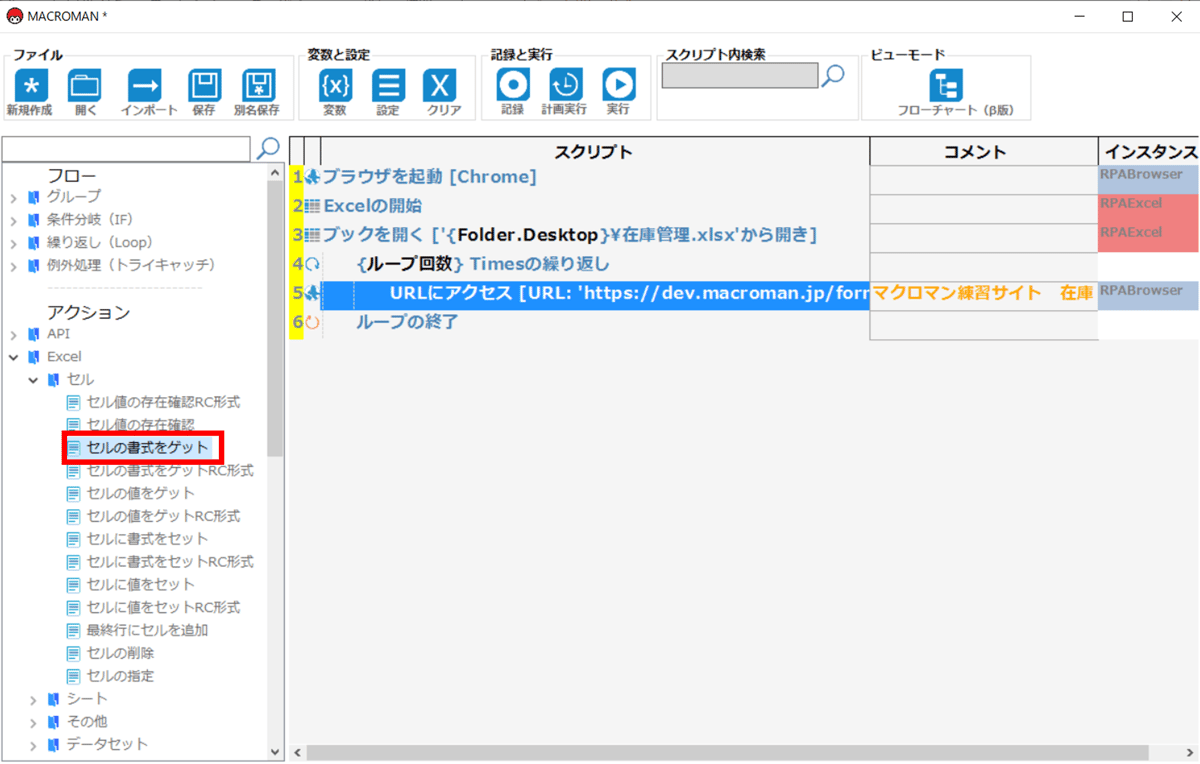1200x764 pixels.
Task: Click inside スクリプト内検索 search field
Action: (x=740, y=75)
